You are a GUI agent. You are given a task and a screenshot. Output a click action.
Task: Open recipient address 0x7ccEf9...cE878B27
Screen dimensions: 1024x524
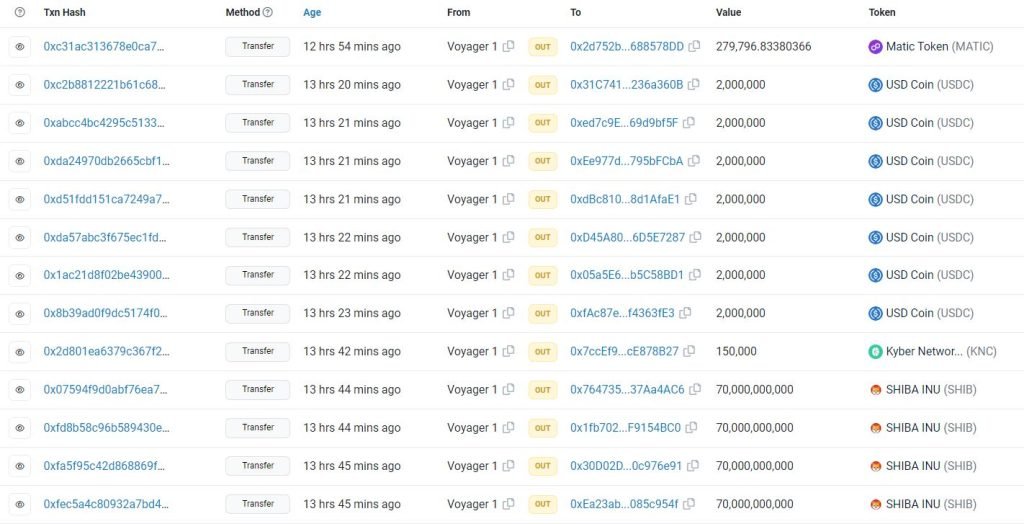tap(624, 352)
